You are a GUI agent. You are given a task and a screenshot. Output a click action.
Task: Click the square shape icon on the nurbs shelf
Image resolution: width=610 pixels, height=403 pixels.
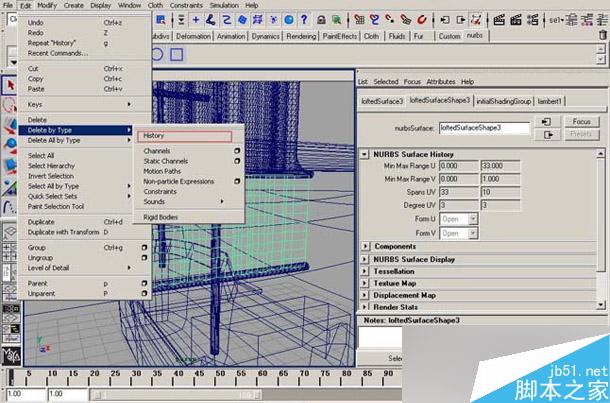(x=176, y=54)
